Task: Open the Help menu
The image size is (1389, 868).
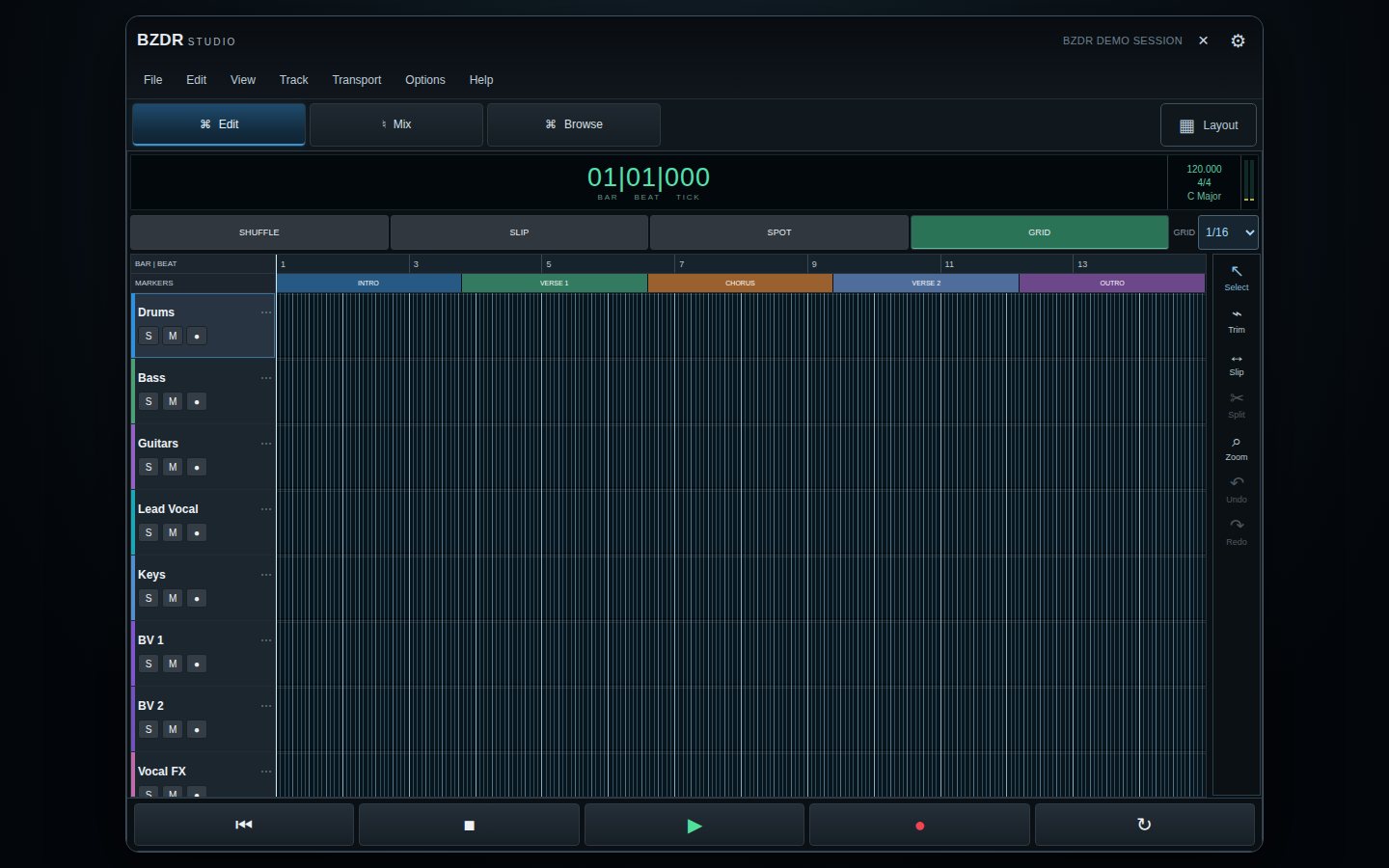Action: point(481,80)
